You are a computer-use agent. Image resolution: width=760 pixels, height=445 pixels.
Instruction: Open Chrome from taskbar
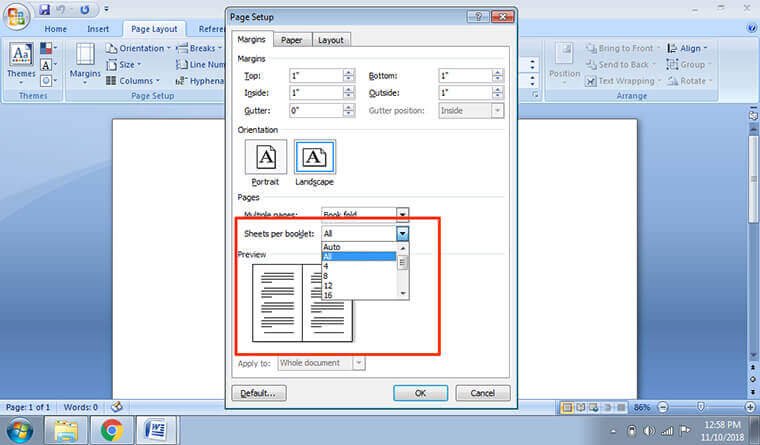tap(111, 430)
